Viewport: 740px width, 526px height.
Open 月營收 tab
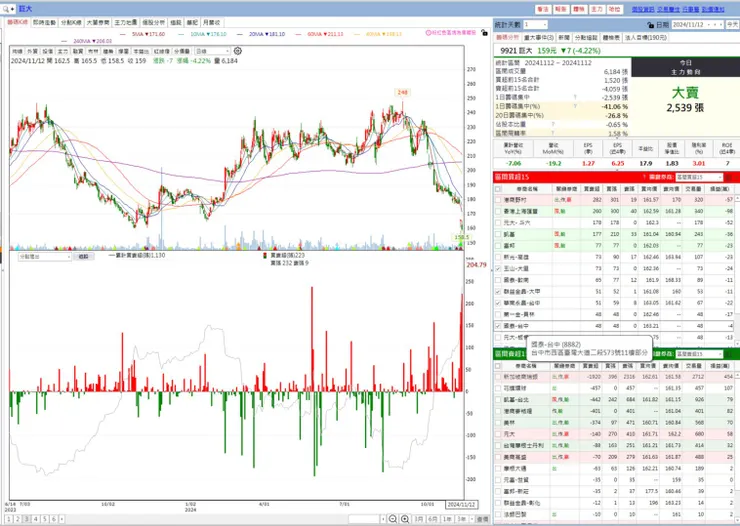coord(211,22)
